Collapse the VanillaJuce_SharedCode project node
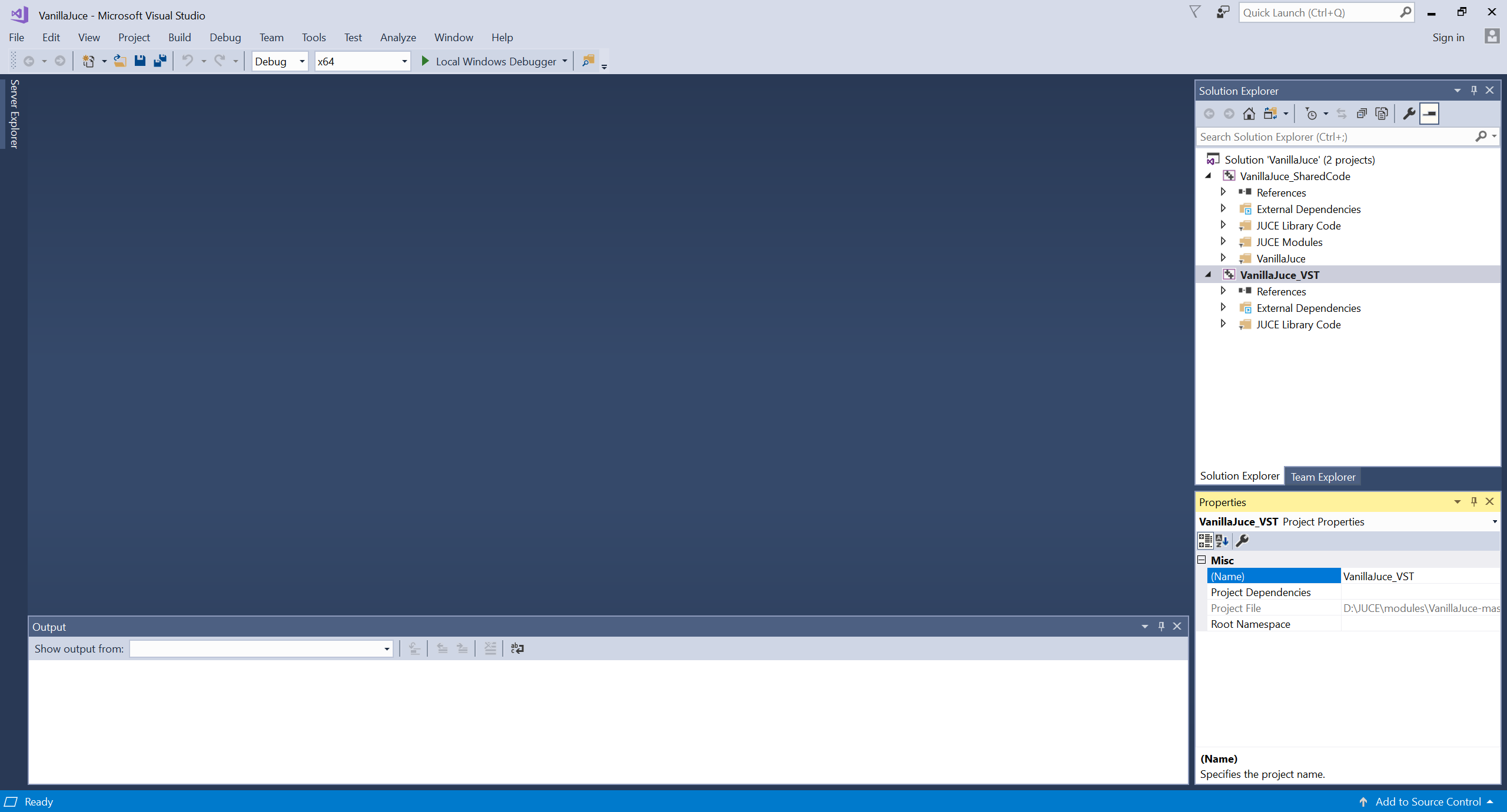 1209,176
